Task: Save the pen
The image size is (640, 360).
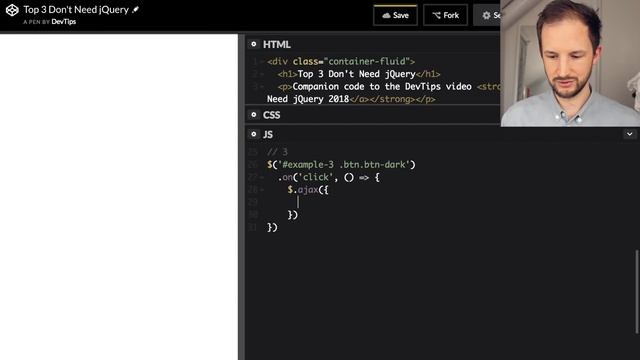Action: click(395, 16)
